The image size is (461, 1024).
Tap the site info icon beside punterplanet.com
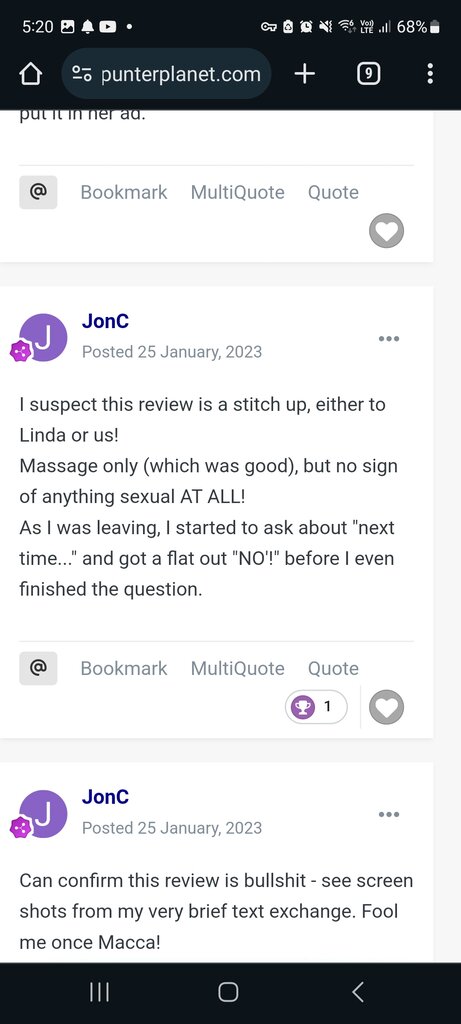click(x=82, y=74)
